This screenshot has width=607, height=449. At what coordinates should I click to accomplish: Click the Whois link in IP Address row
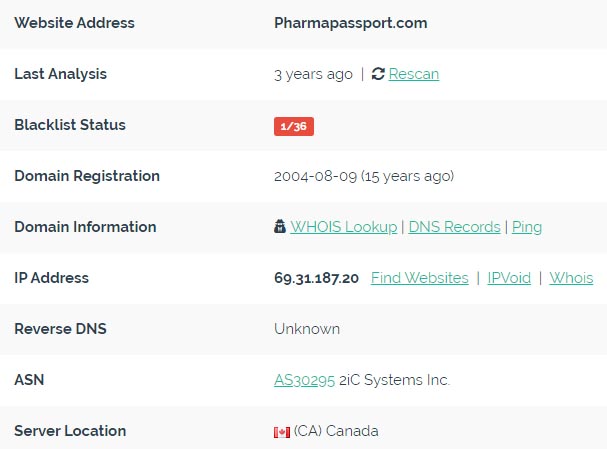point(571,278)
